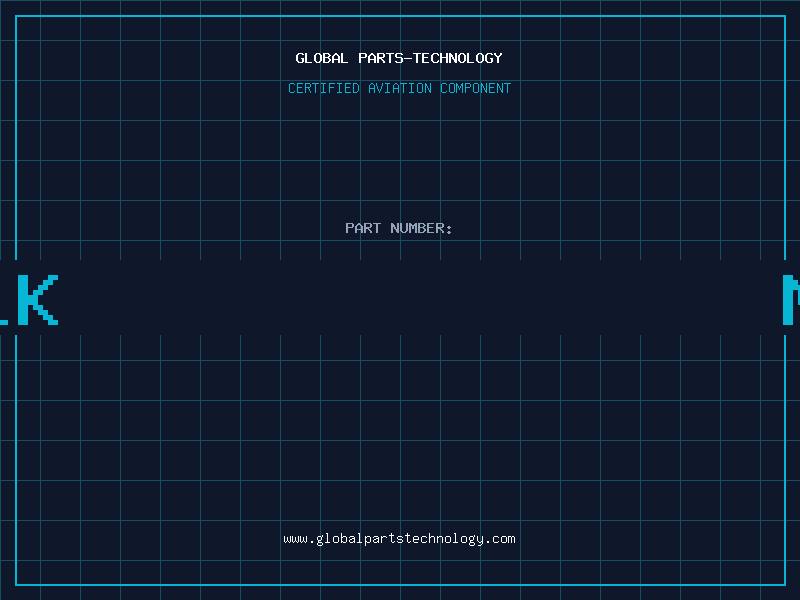800x600 pixels.
Task: Click the GLOBAL PARTS-TECHNOLOGY heading
Action: coord(399,58)
